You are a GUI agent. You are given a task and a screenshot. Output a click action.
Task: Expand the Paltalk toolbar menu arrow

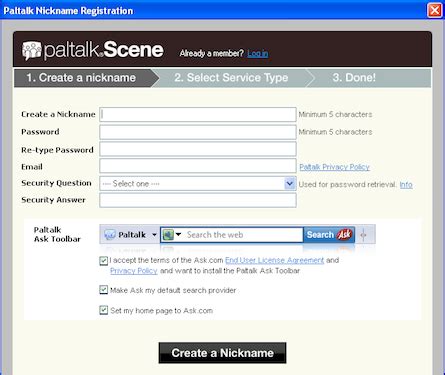[x=154, y=235]
